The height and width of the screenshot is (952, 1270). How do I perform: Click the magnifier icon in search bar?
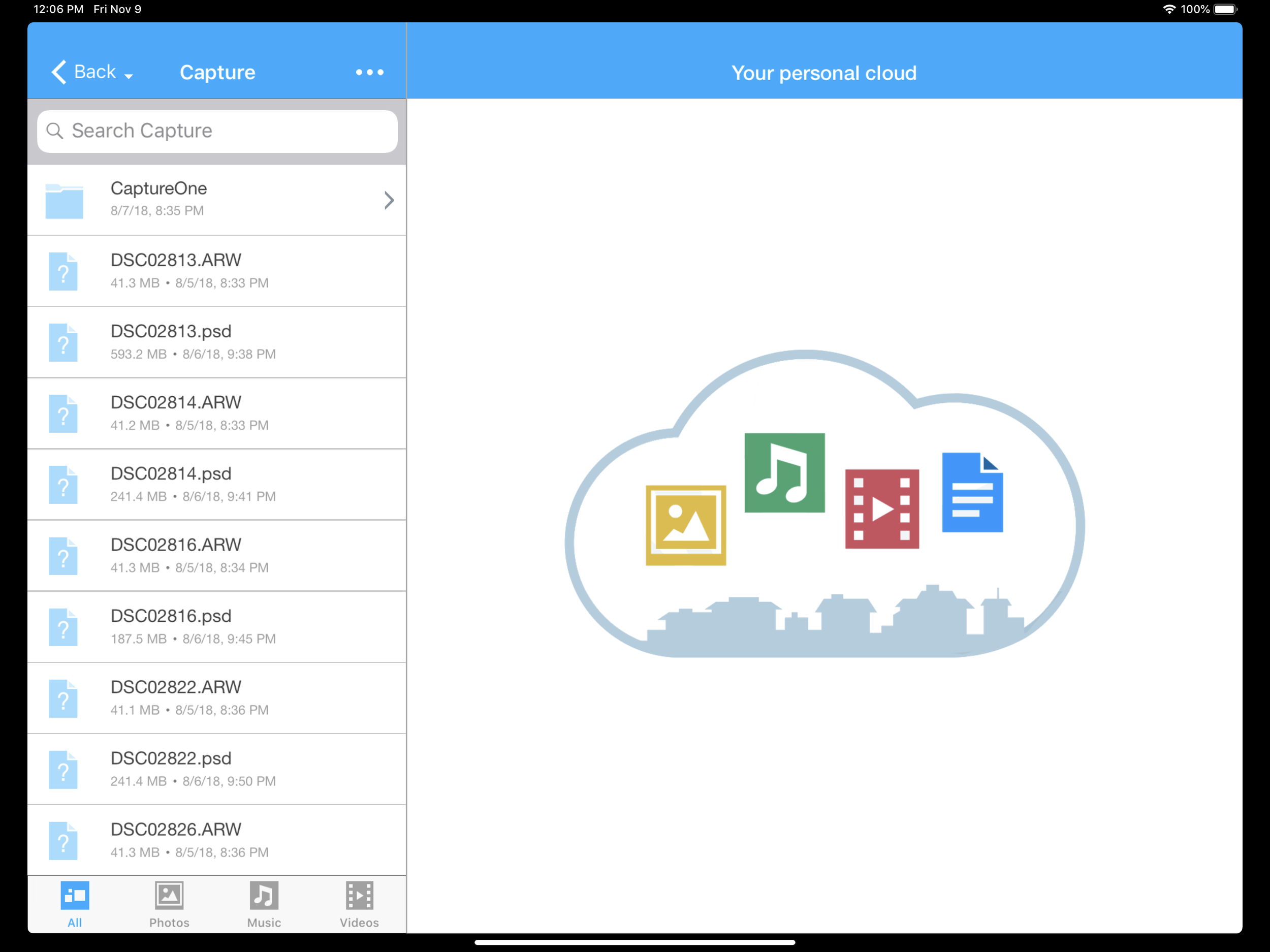pos(55,131)
